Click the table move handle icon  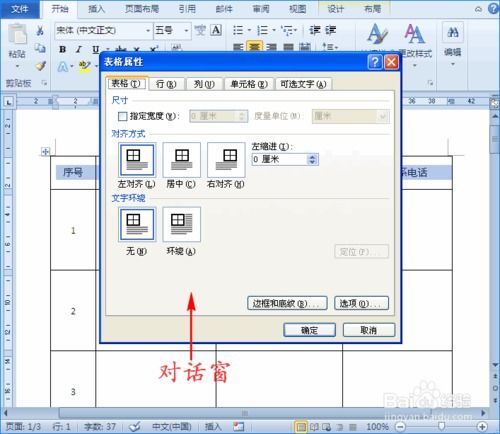click(45, 152)
